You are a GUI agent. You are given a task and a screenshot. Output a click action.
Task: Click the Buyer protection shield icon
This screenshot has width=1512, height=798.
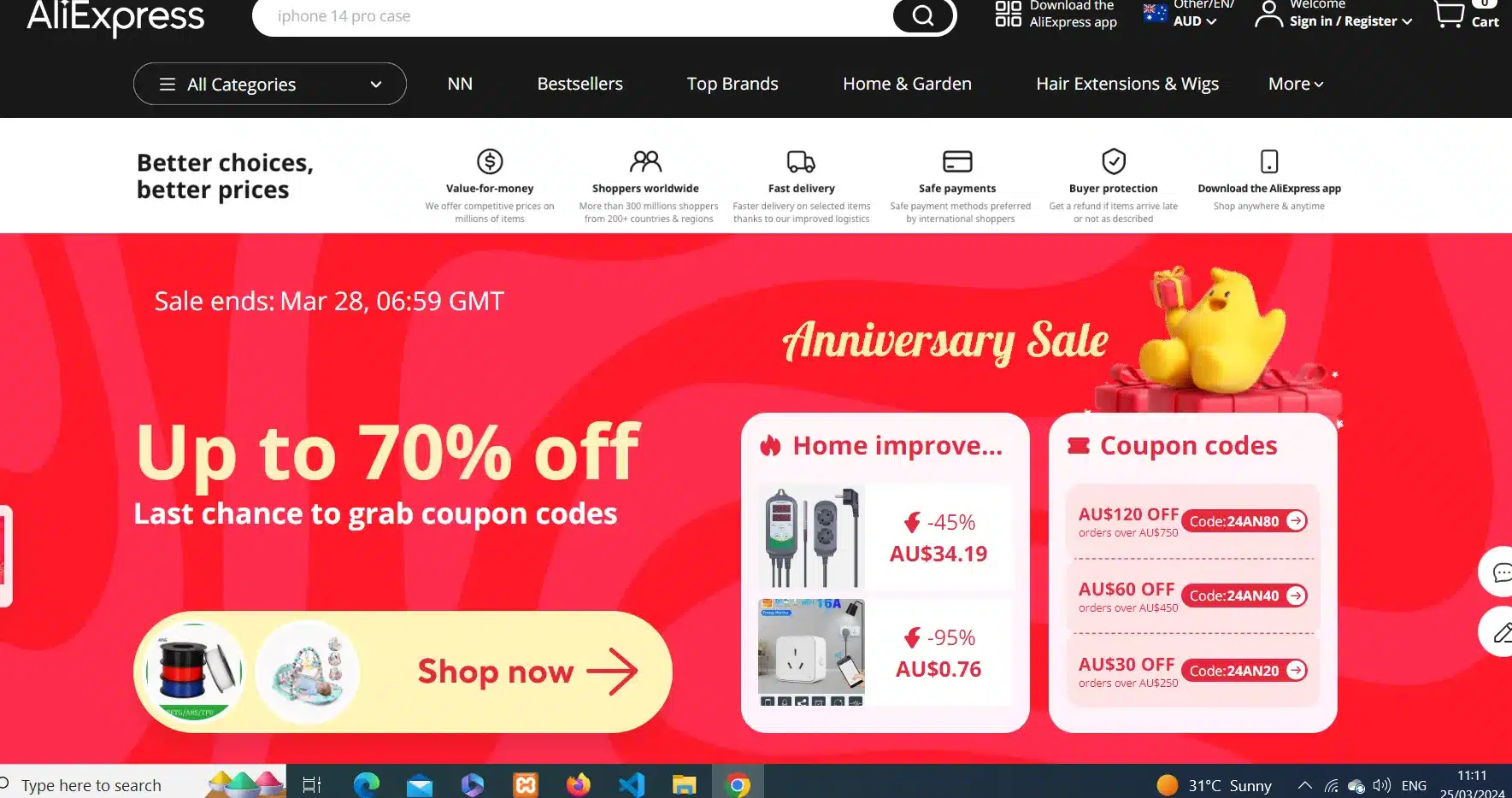[1114, 161]
